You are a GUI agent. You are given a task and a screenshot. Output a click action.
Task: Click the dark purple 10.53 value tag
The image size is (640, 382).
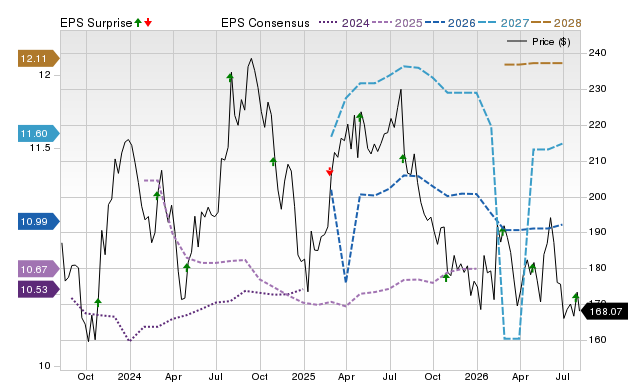click(38, 290)
